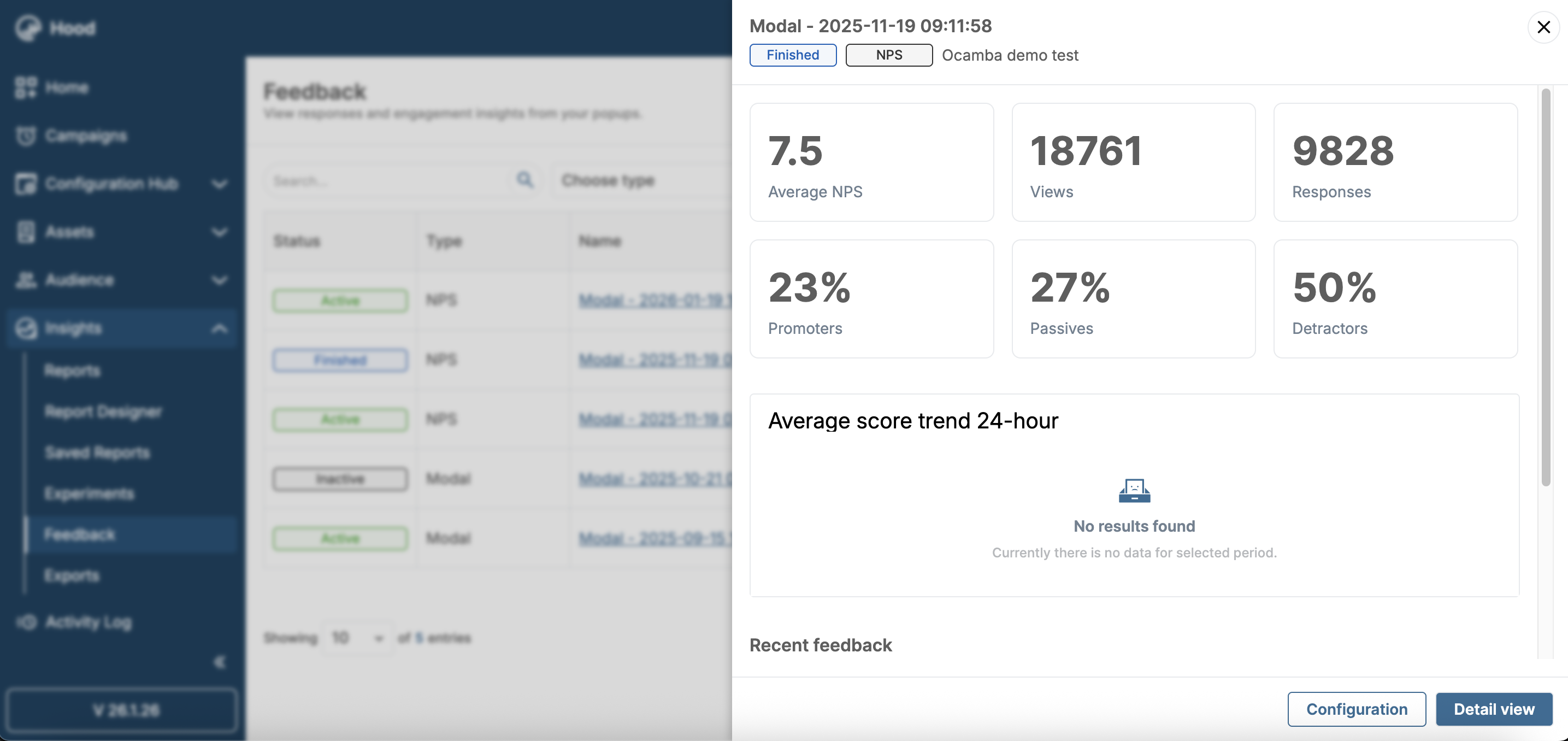The height and width of the screenshot is (741, 1568).
Task: Expand the Assets menu chevron
Action: pos(219,232)
